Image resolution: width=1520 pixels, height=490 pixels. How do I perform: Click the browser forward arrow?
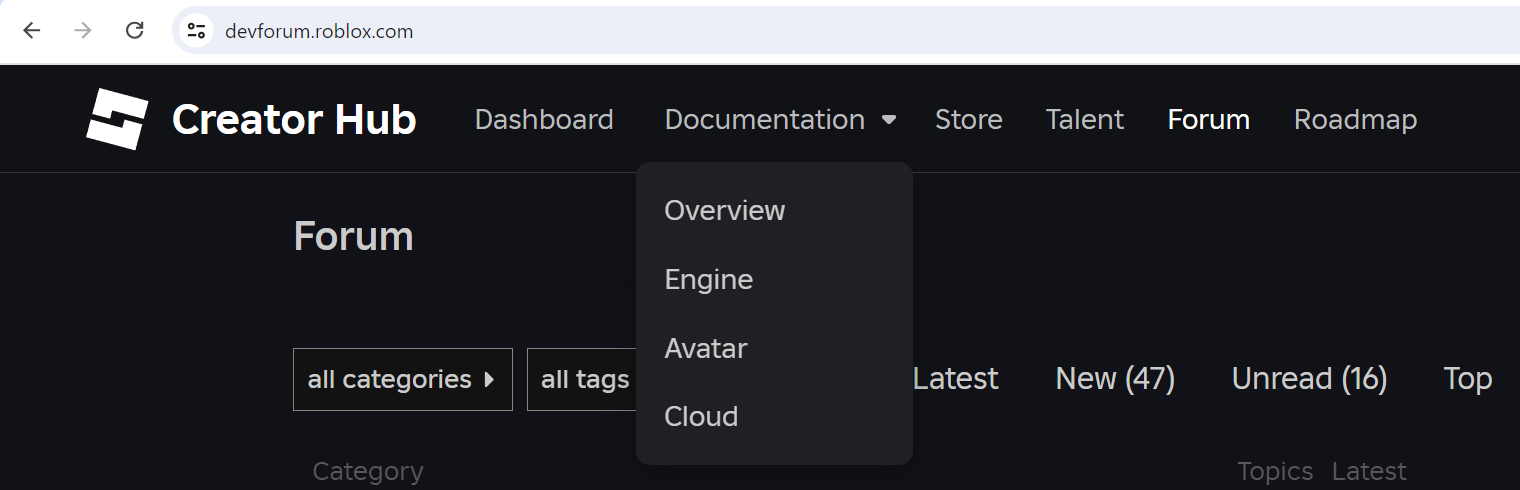click(83, 31)
